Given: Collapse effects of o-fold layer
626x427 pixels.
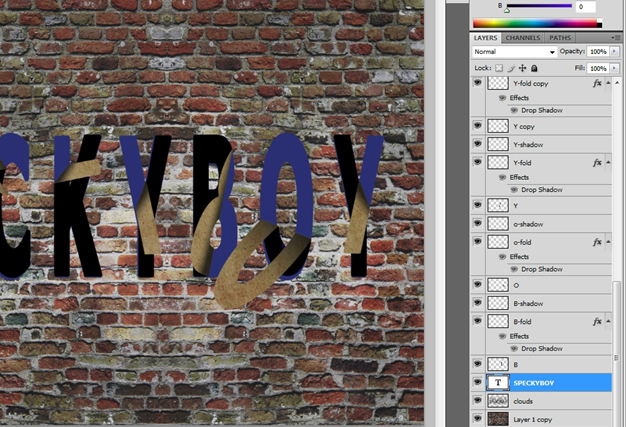Looking at the screenshot, I should [608, 242].
